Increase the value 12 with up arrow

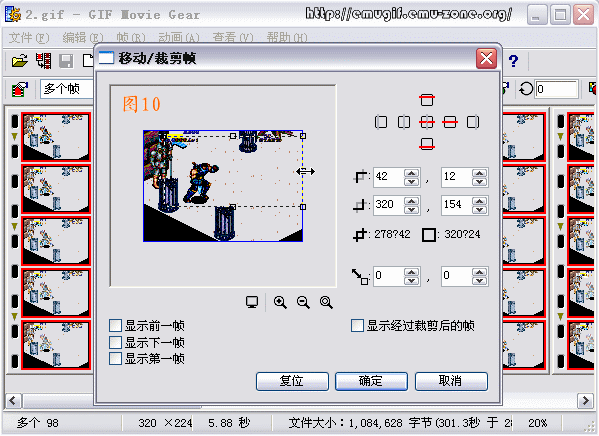pos(479,173)
